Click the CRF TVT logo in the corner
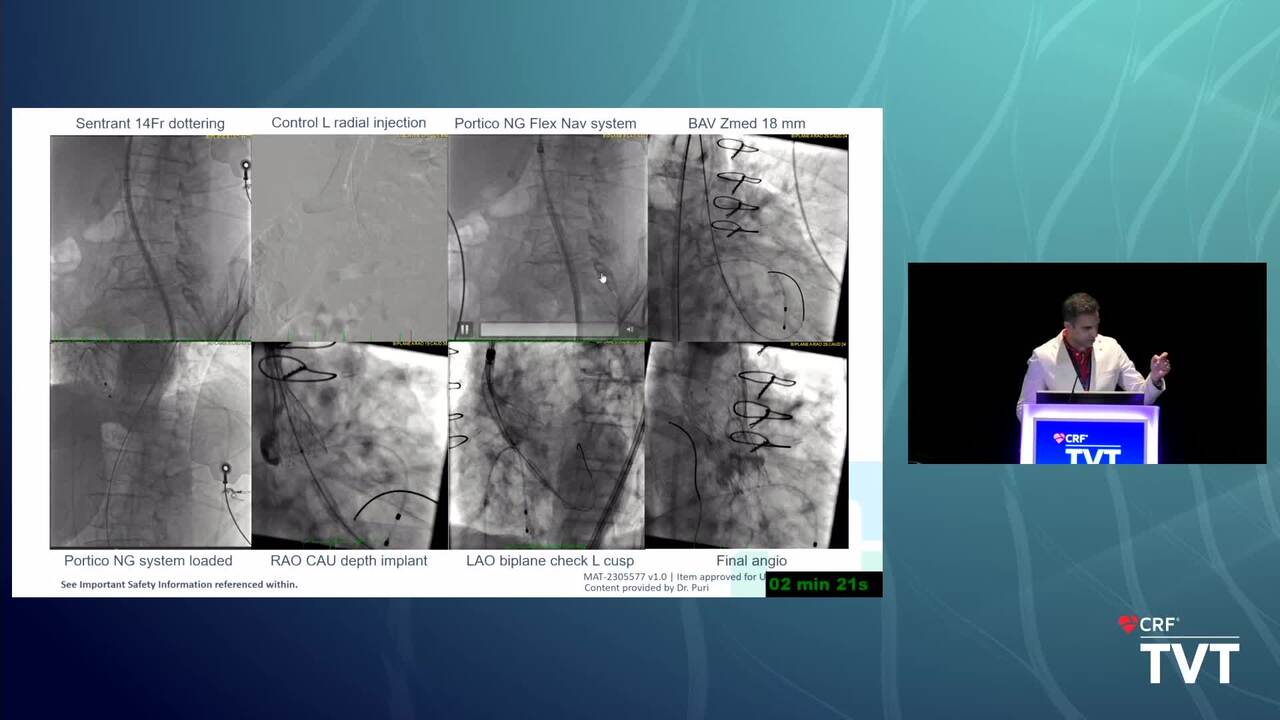The height and width of the screenshot is (720, 1280). tap(1178, 650)
